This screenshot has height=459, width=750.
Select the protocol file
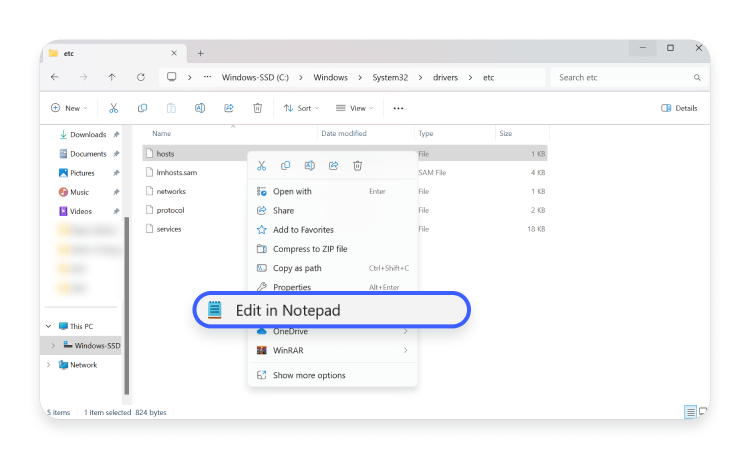pyautogui.click(x=170, y=210)
